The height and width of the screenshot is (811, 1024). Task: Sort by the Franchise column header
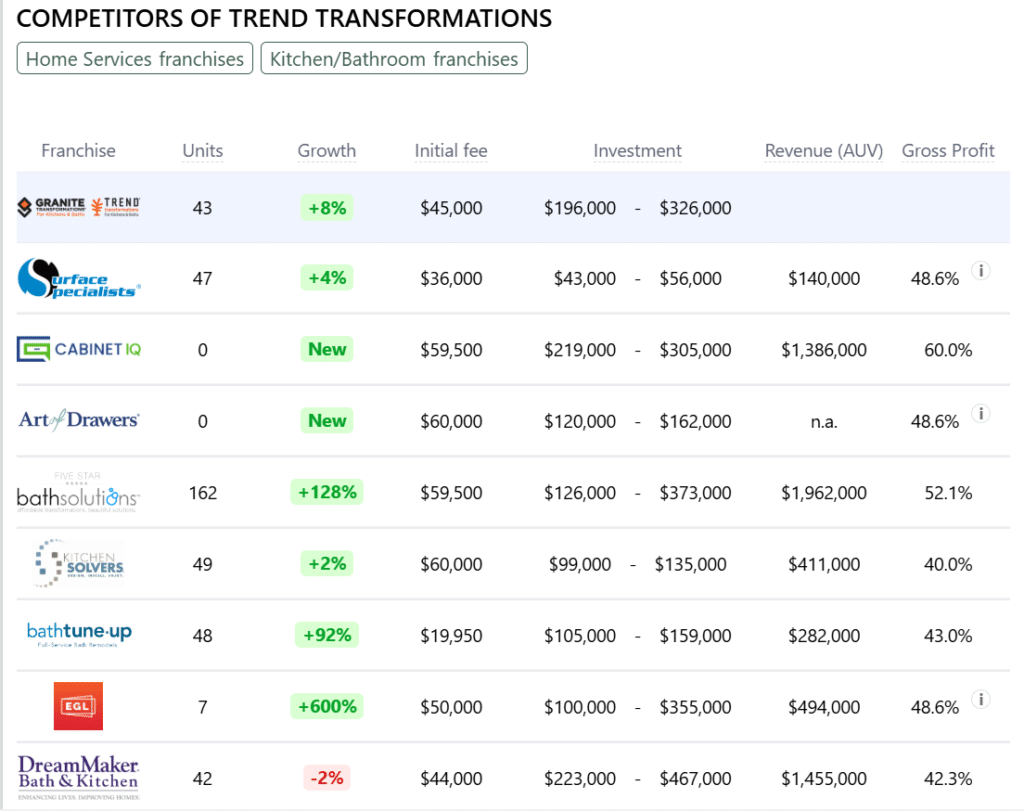(x=78, y=151)
